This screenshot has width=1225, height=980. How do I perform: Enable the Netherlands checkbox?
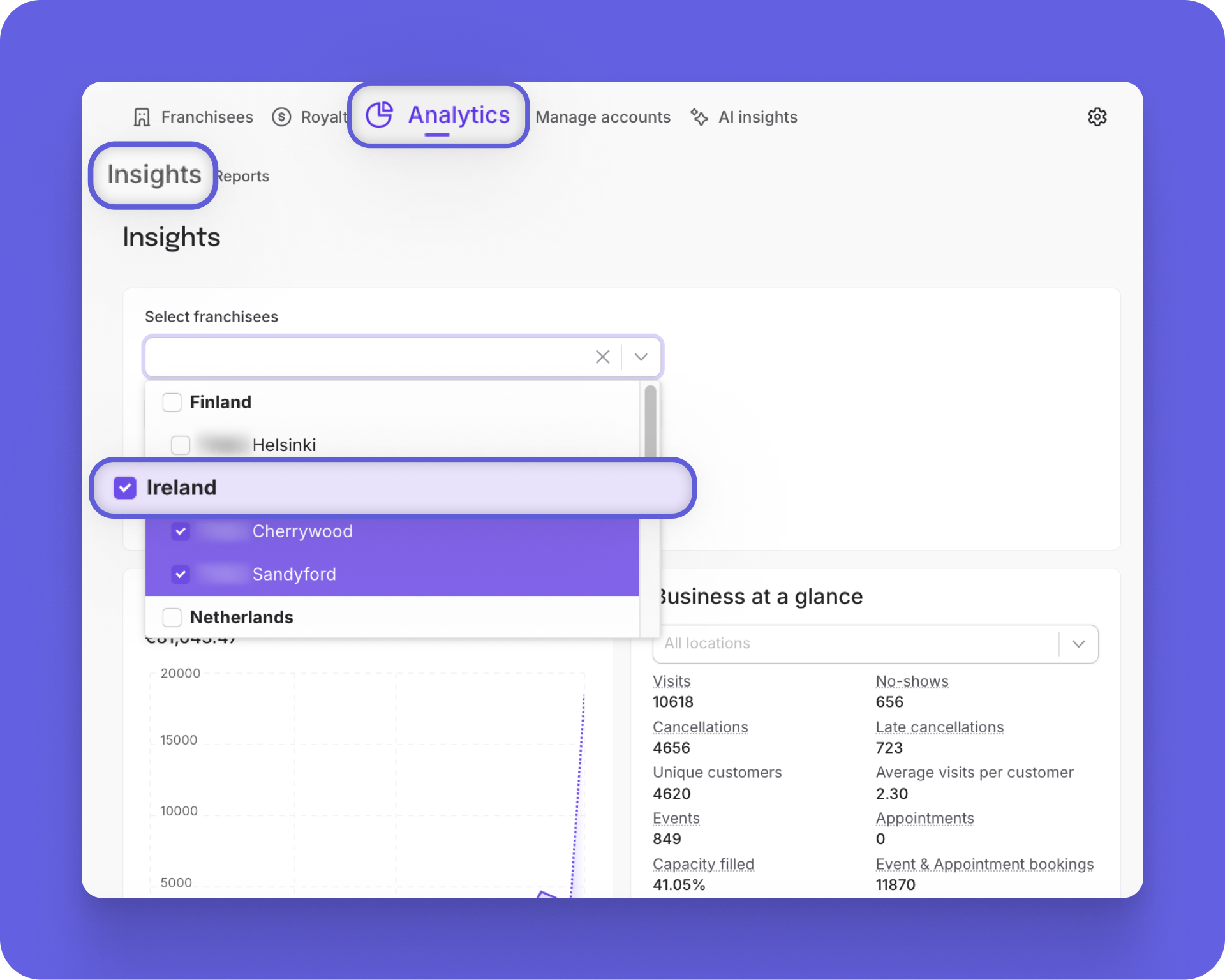coord(172,618)
